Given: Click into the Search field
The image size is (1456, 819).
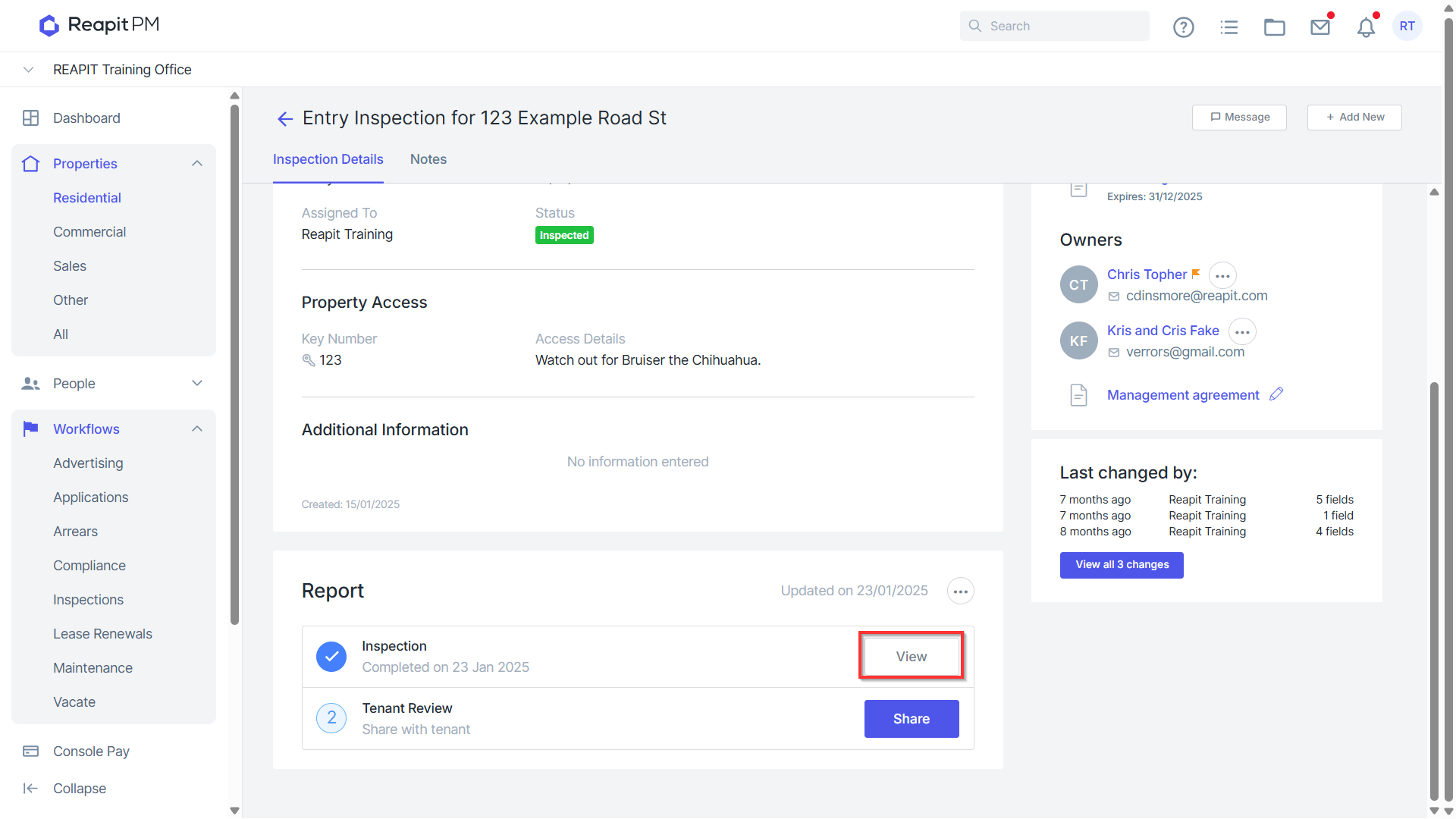Looking at the screenshot, I should click(x=1054, y=26).
